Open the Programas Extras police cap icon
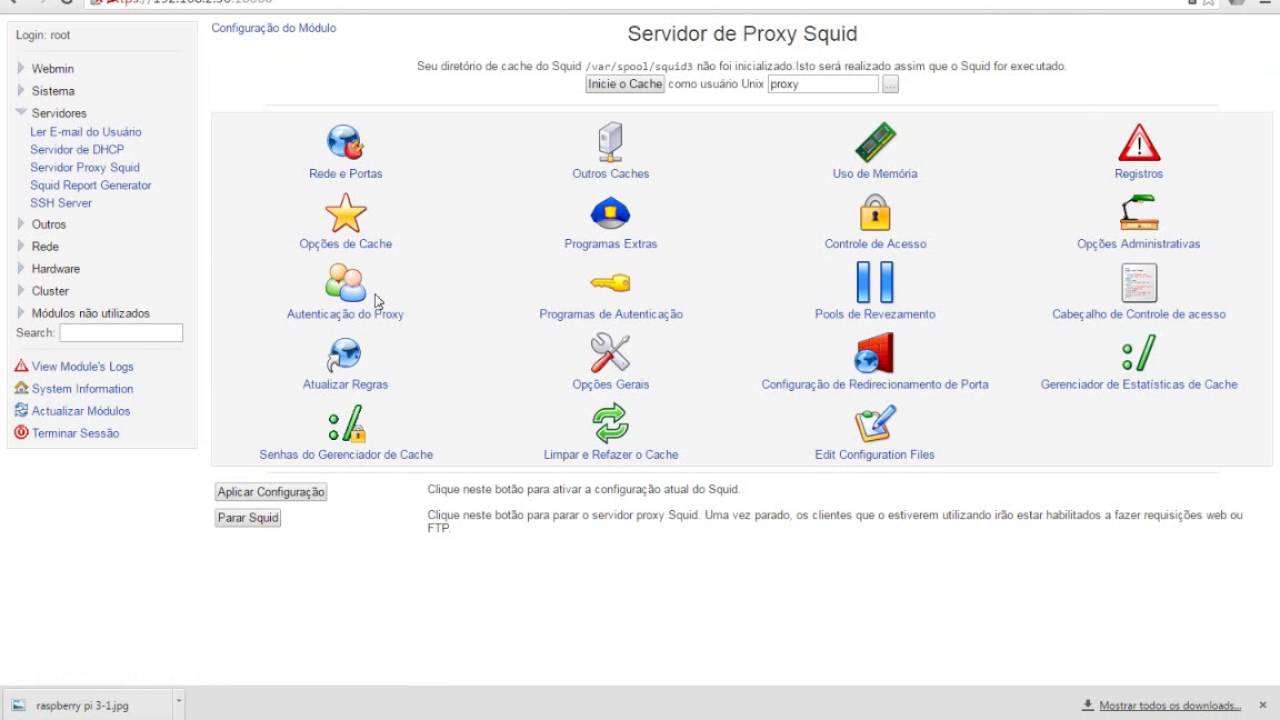 (x=610, y=213)
